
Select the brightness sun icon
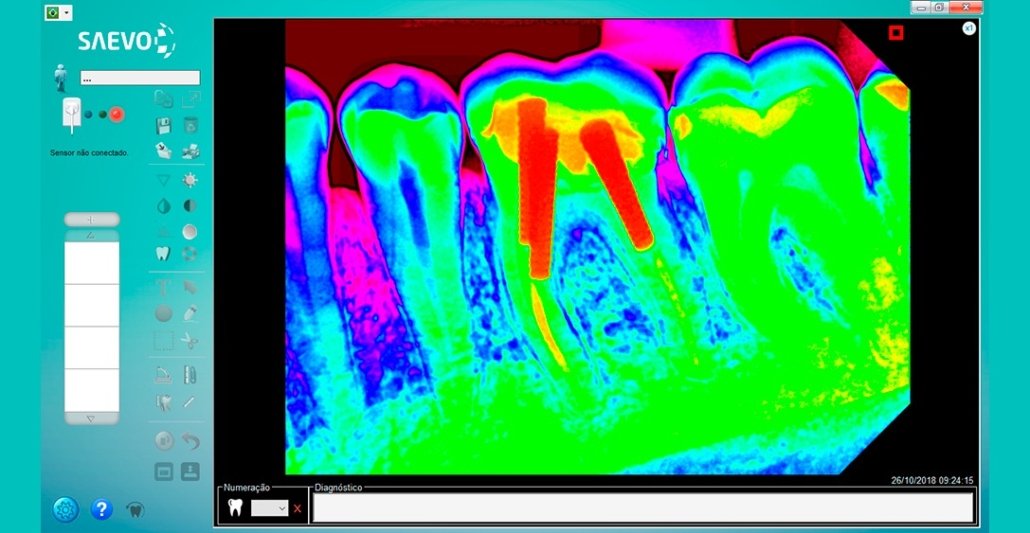(190, 180)
